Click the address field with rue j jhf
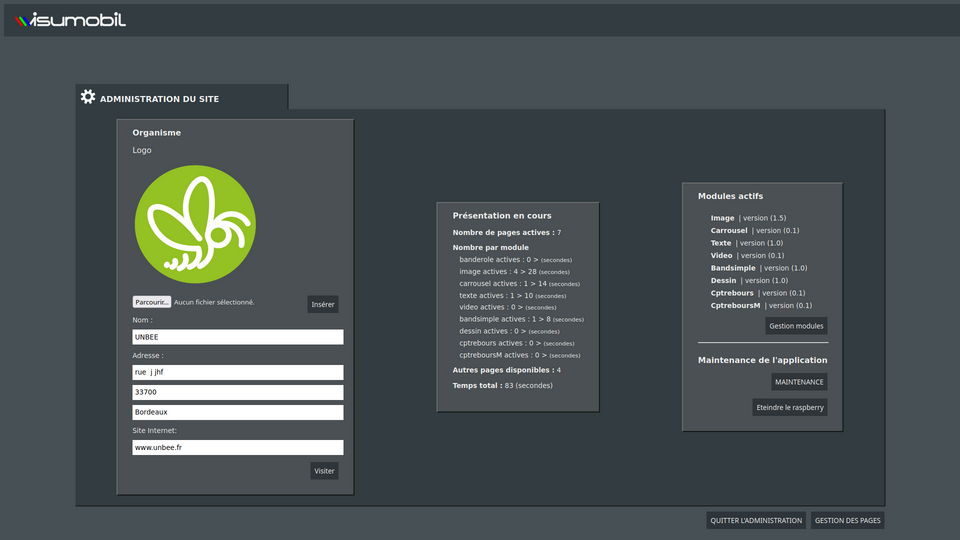 pyautogui.click(x=238, y=372)
